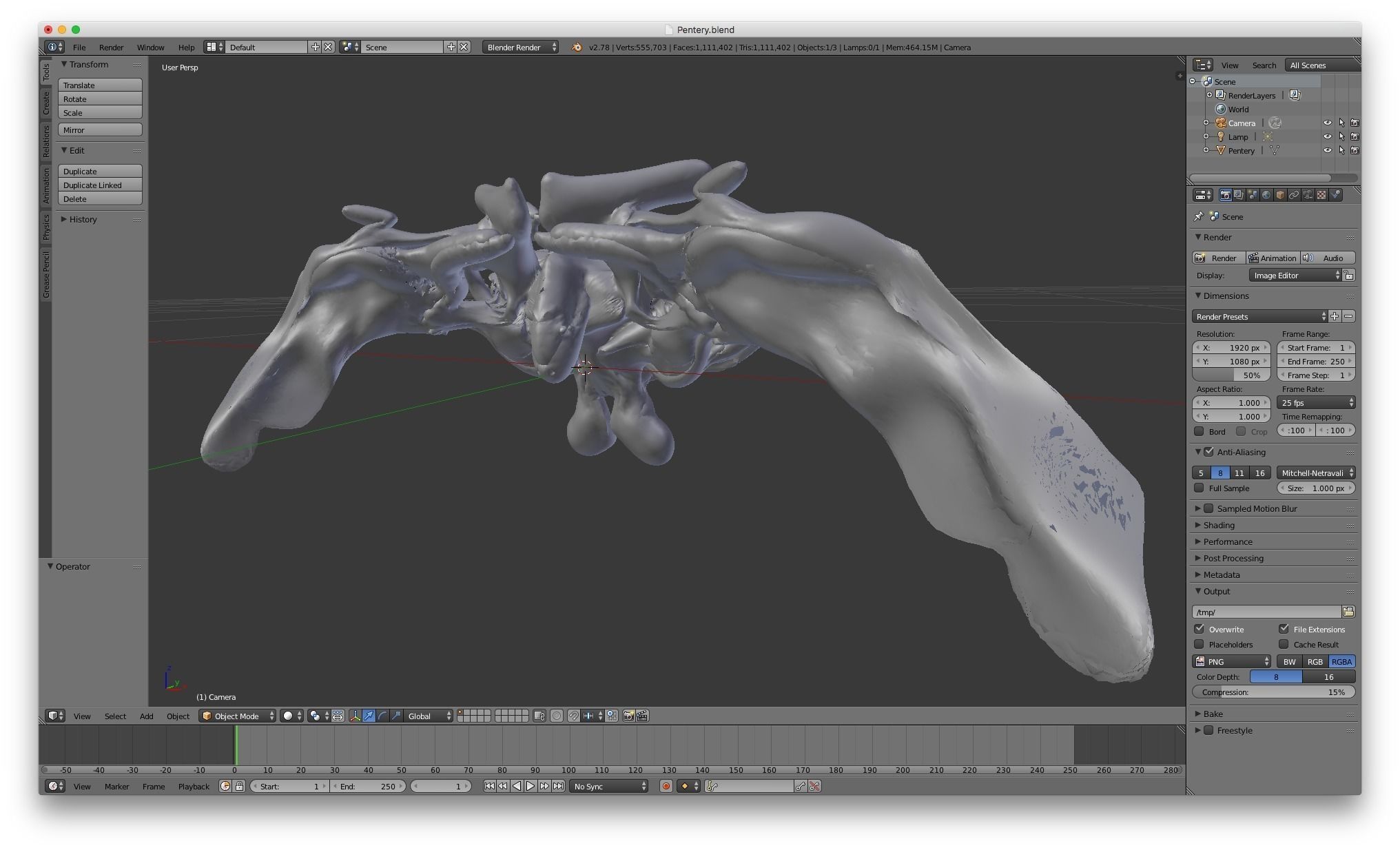Toggle visibility eye for Pentery object
1400x850 pixels.
click(x=1327, y=150)
